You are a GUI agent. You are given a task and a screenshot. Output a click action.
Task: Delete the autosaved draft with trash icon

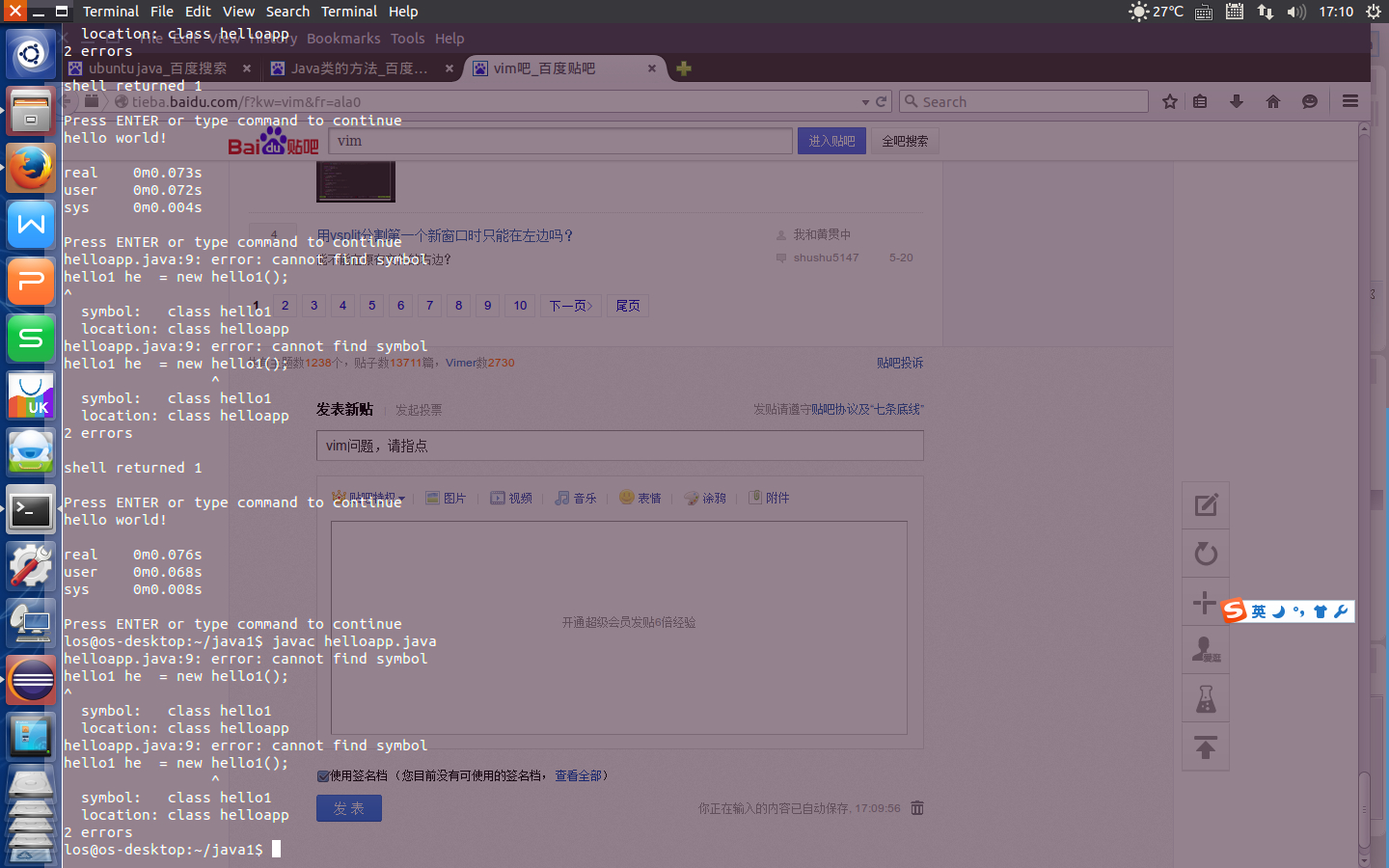coord(917,807)
